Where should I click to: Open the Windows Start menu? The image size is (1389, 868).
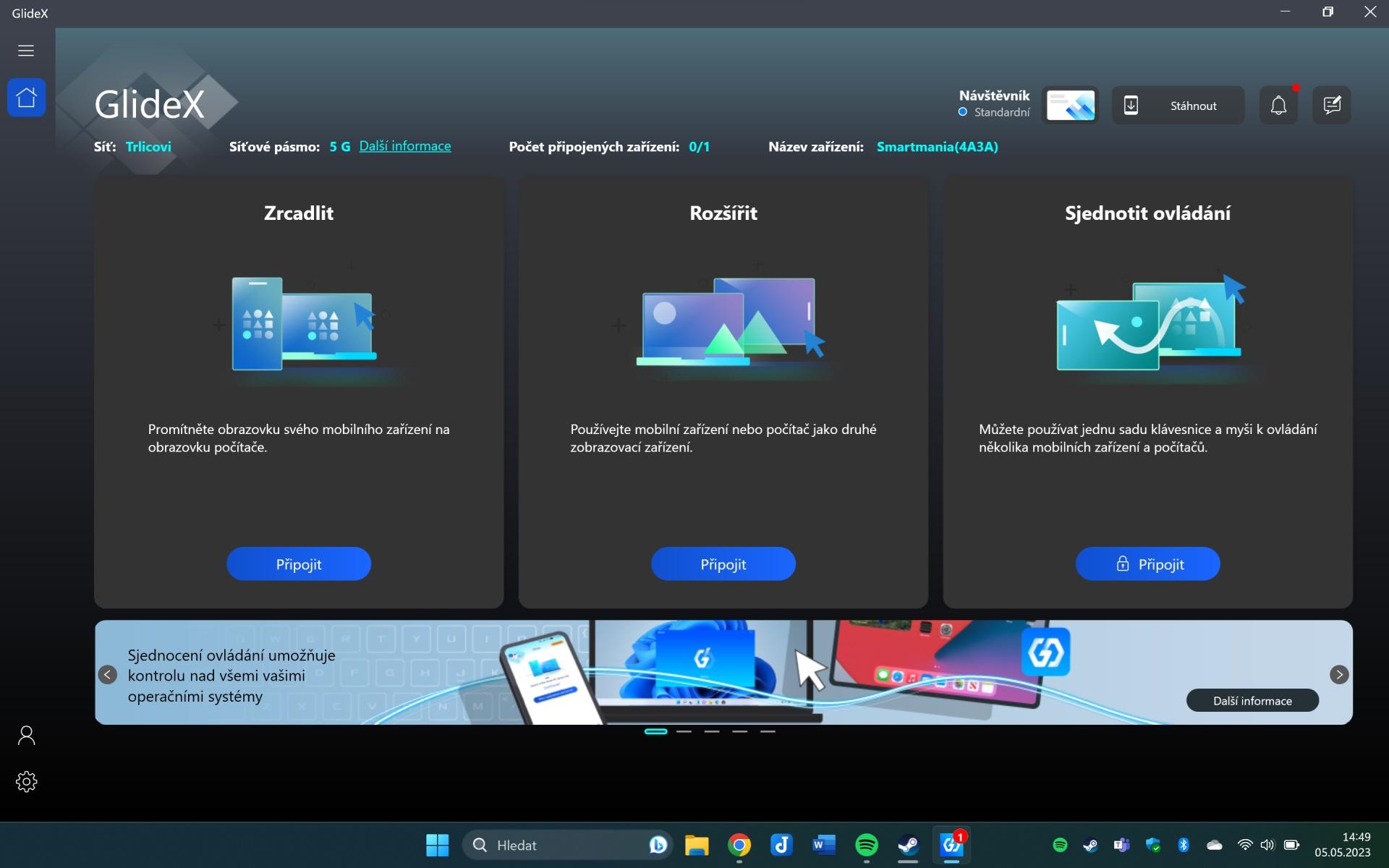pyautogui.click(x=437, y=845)
